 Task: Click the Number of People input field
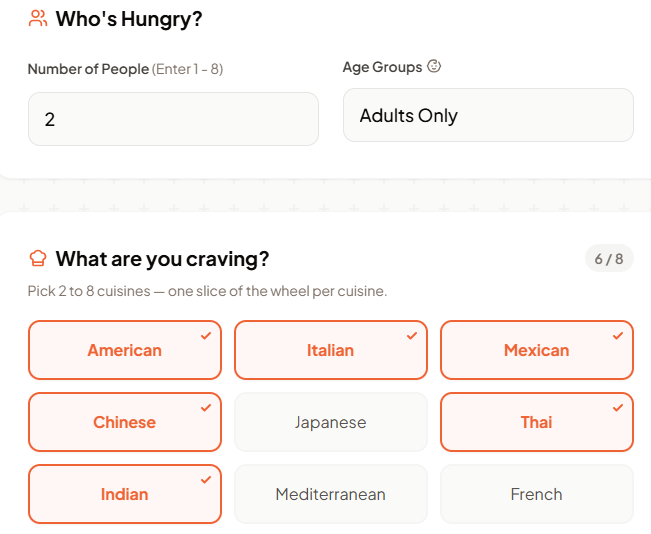pyautogui.click(x=173, y=120)
